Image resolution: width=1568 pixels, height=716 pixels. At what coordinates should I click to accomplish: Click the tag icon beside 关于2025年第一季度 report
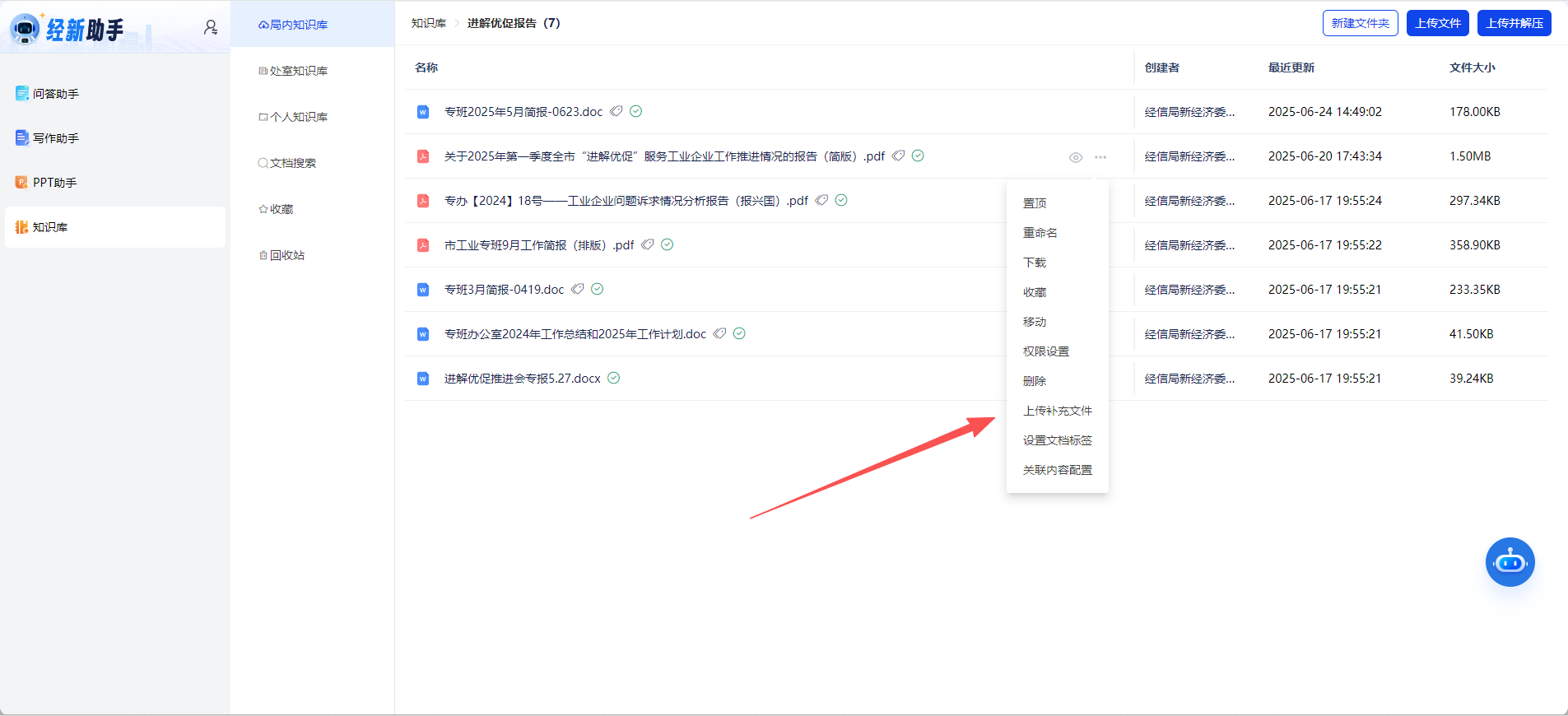[x=899, y=156]
